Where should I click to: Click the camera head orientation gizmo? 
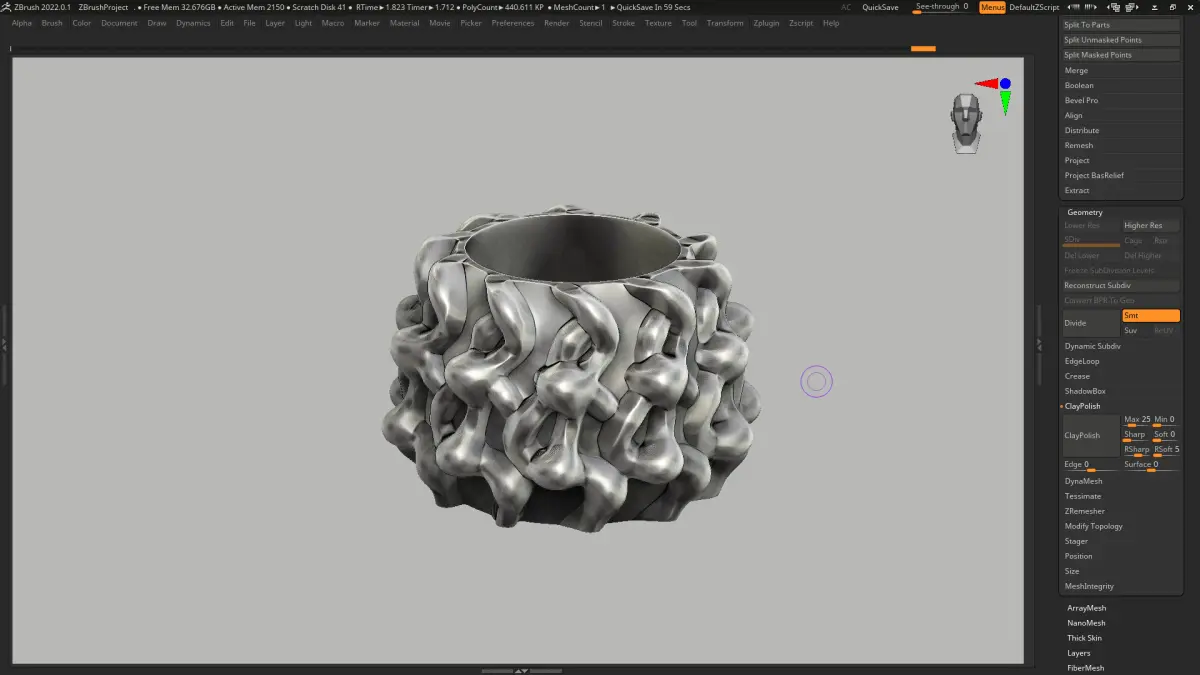[x=966, y=124]
